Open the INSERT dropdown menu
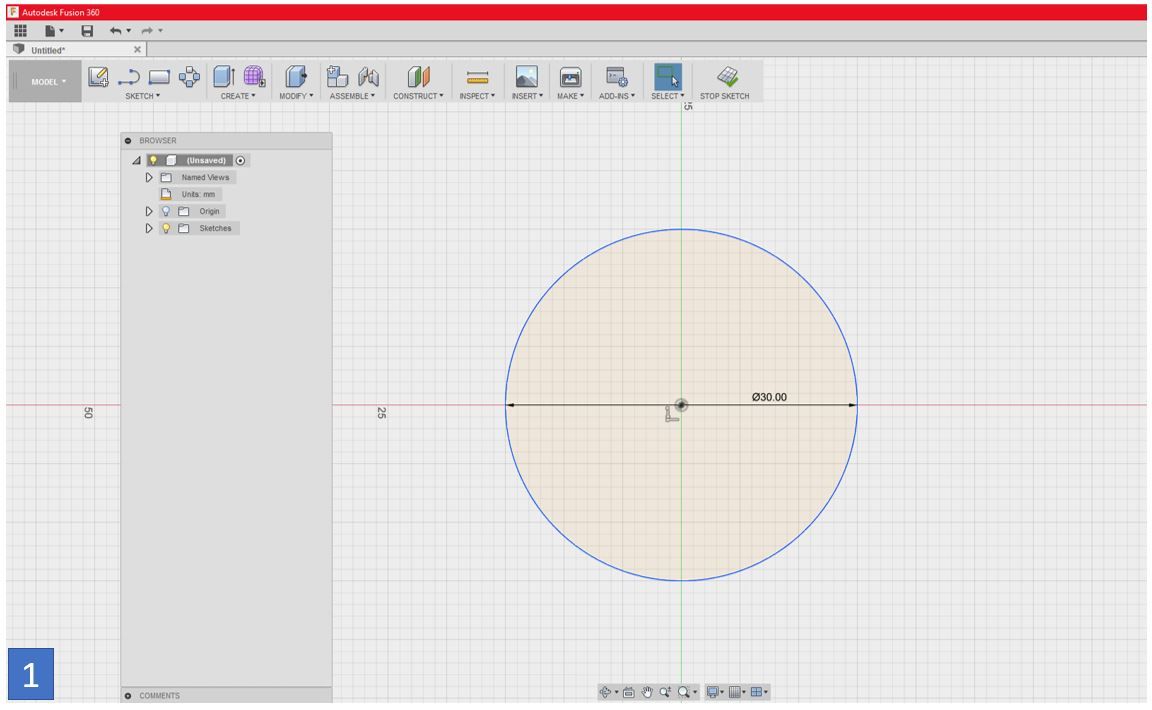This screenshot has width=1152, height=710. click(x=528, y=96)
